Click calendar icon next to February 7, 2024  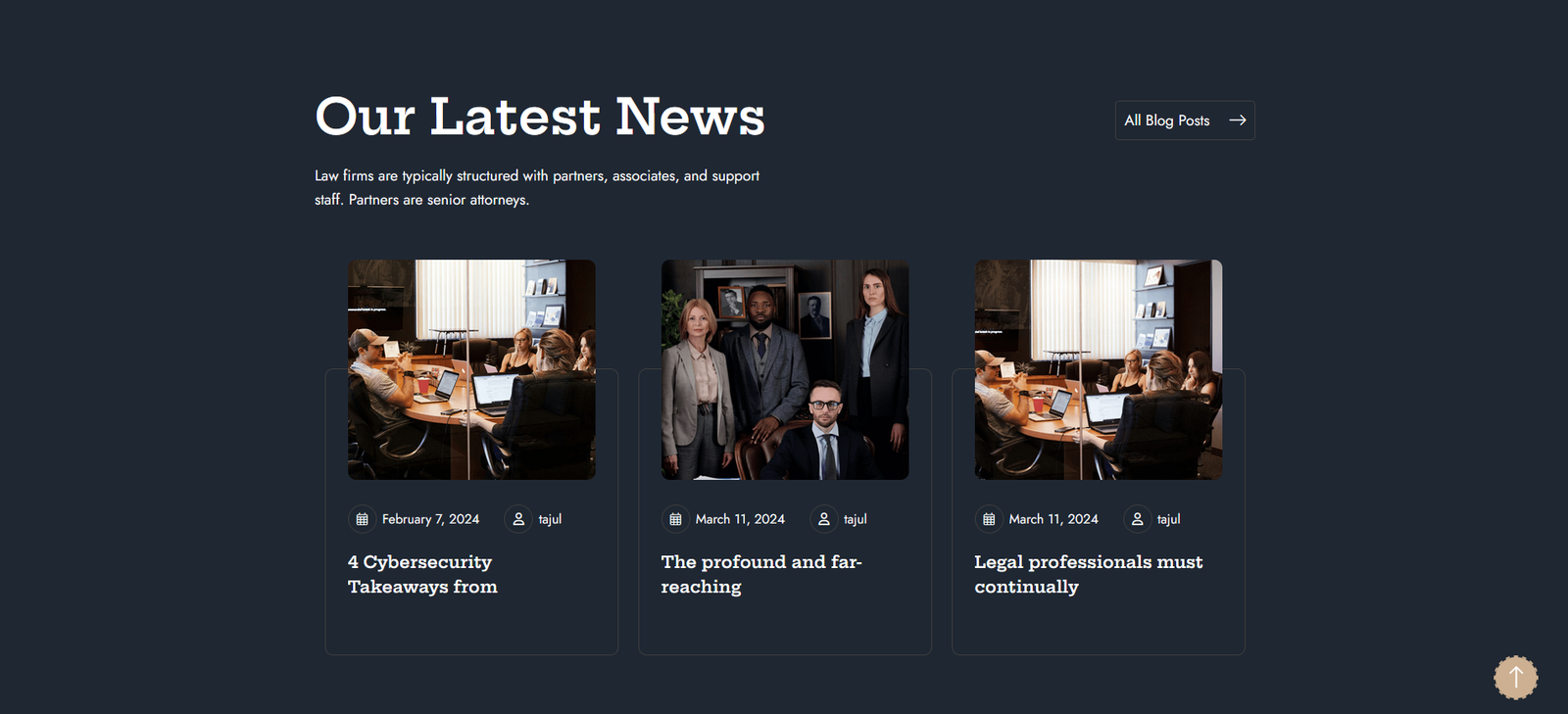tap(362, 519)
